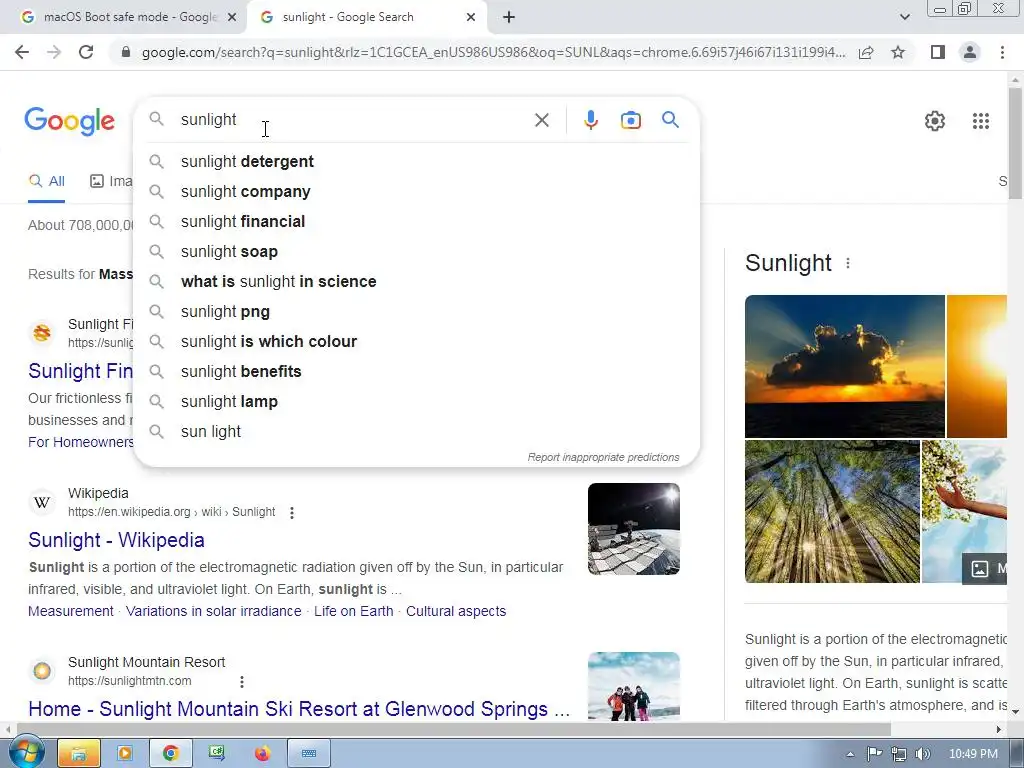Expand the tab search chevron
This screenshot has height=768, width=1024.
(x=904, y=17)
